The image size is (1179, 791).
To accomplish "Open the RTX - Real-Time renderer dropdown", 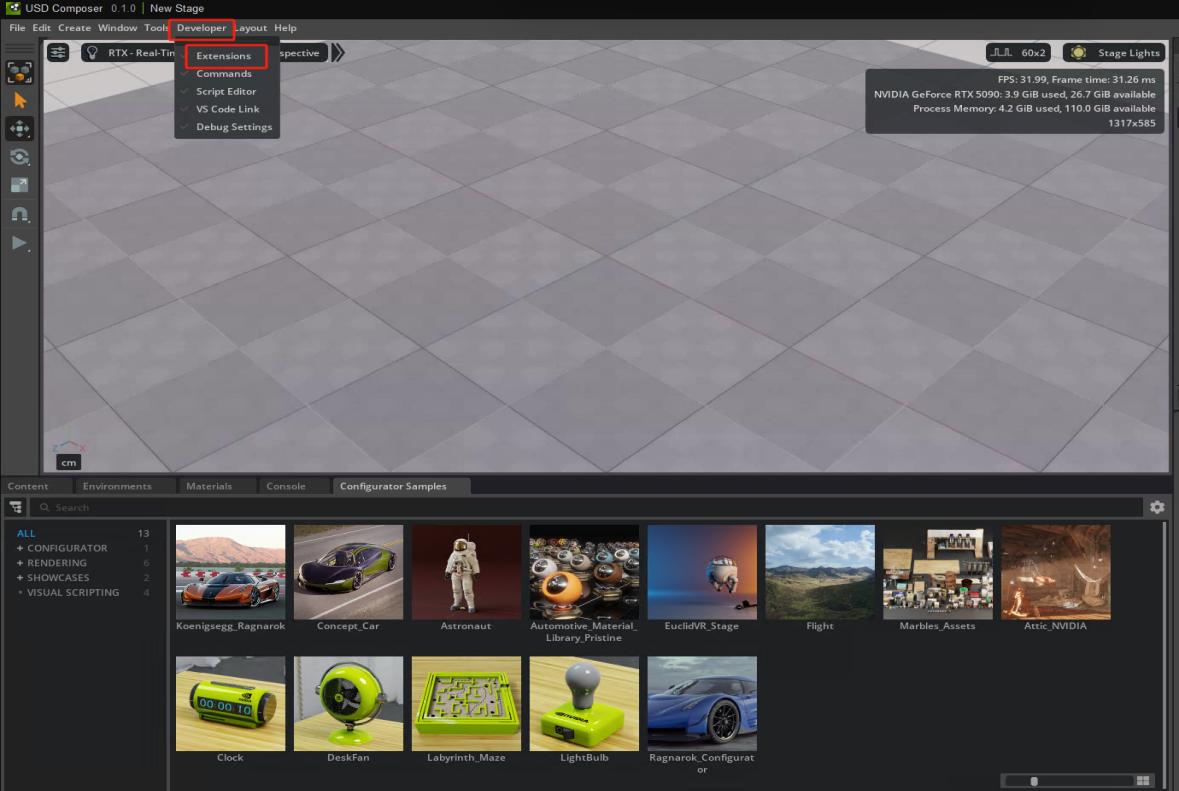I will pos(129,53).
